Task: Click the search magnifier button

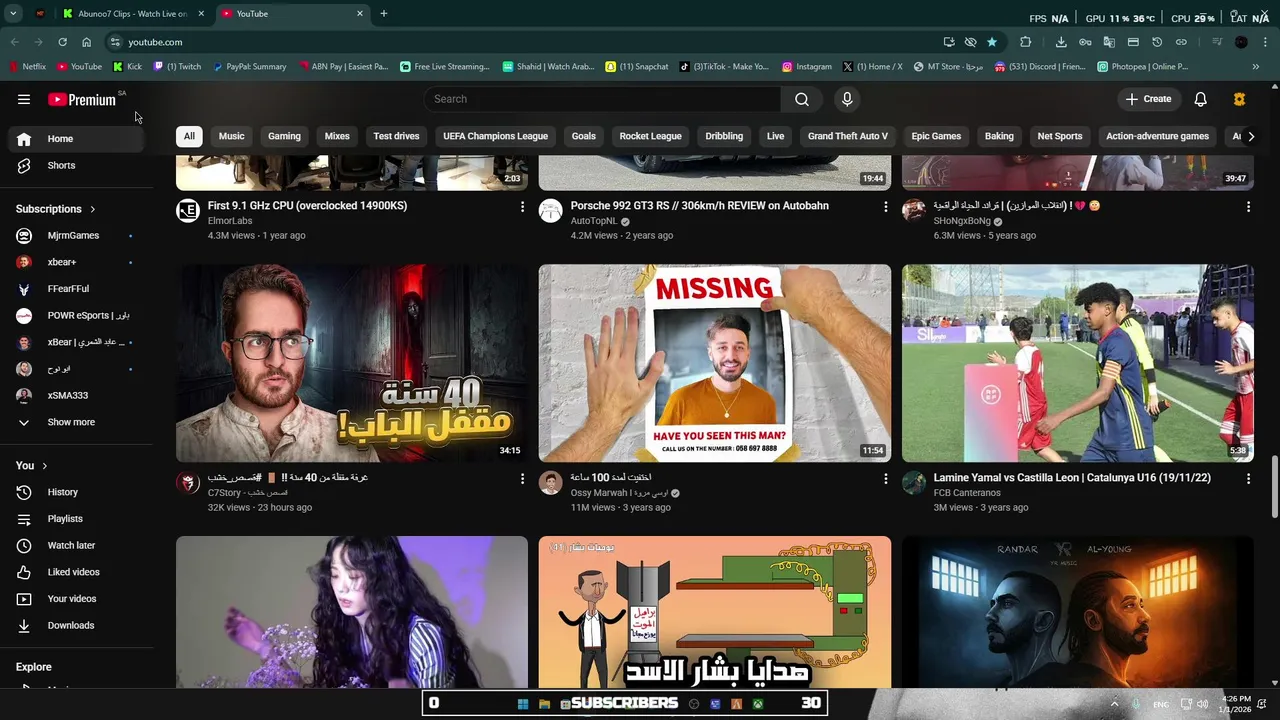Action: click(x=802, y=99)
